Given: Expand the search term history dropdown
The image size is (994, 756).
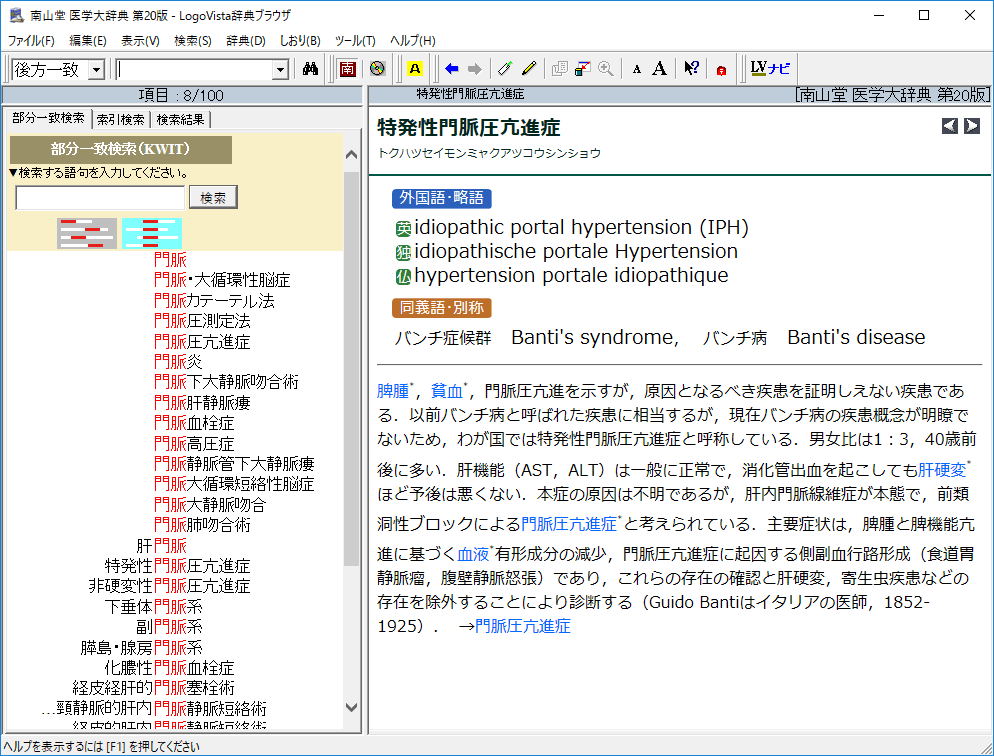Looking at the screenshot, I should (280, 69).
